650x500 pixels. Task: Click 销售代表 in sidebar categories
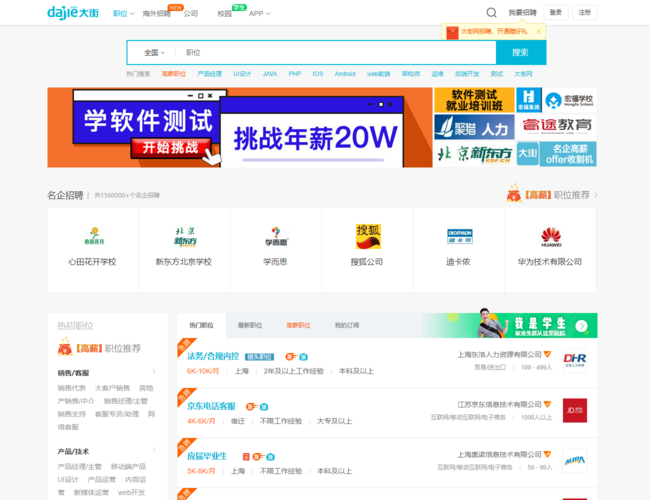[72, 388]
